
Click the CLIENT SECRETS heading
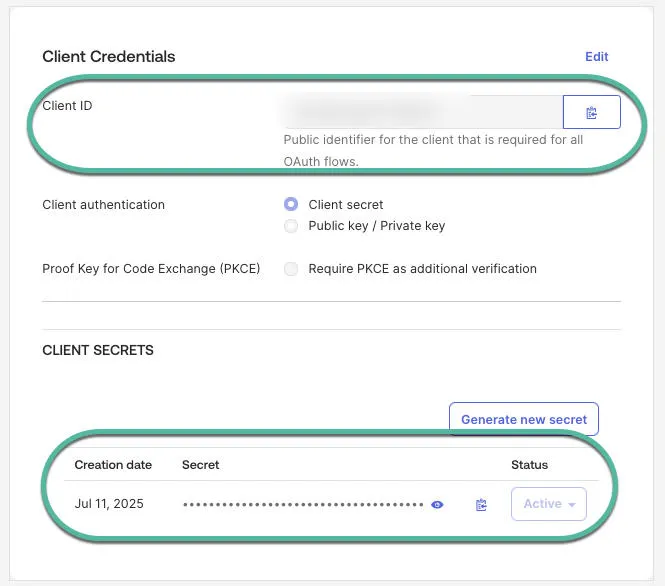[98, 350]
